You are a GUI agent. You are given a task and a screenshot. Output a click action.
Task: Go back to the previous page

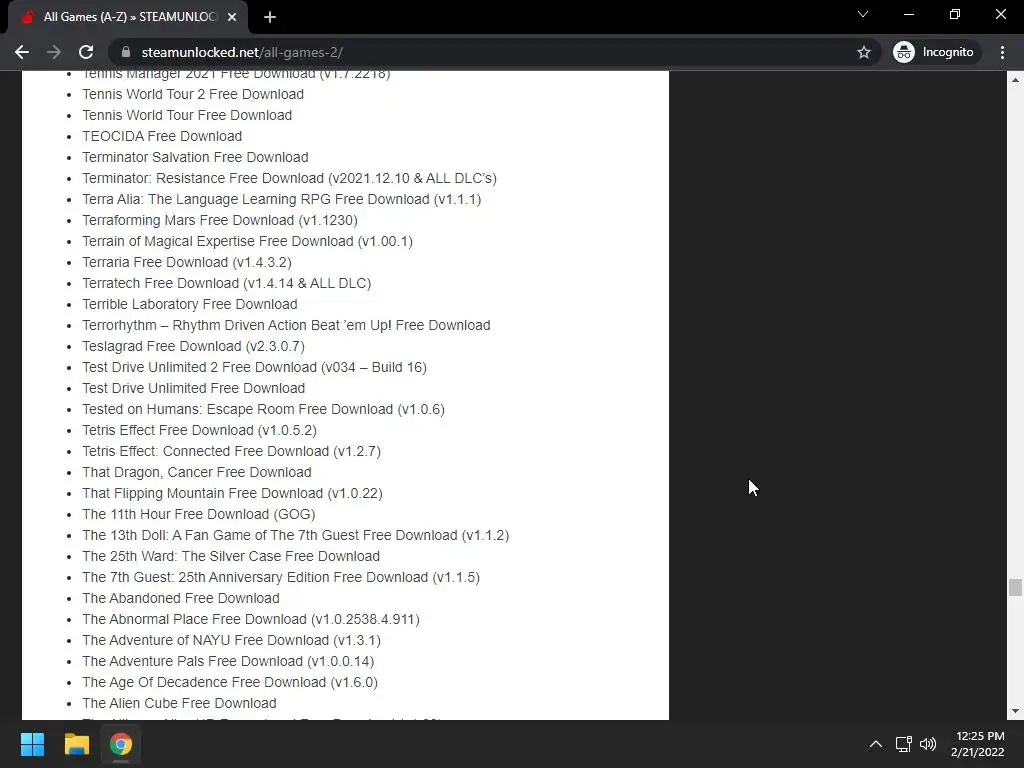pyautogui.click(x=22, y=52)
